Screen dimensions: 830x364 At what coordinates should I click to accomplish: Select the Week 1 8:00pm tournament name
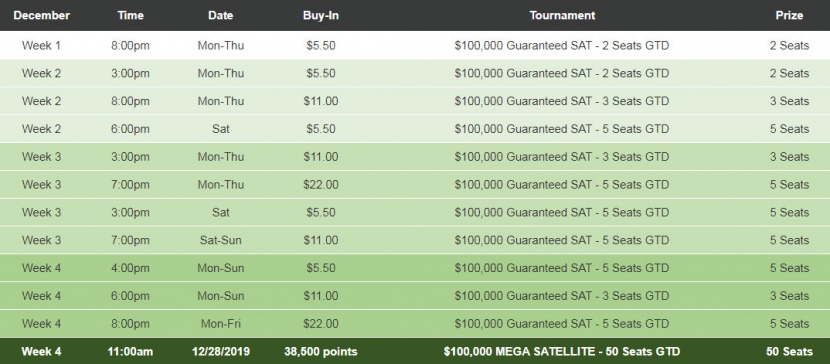tap(562, 46)
